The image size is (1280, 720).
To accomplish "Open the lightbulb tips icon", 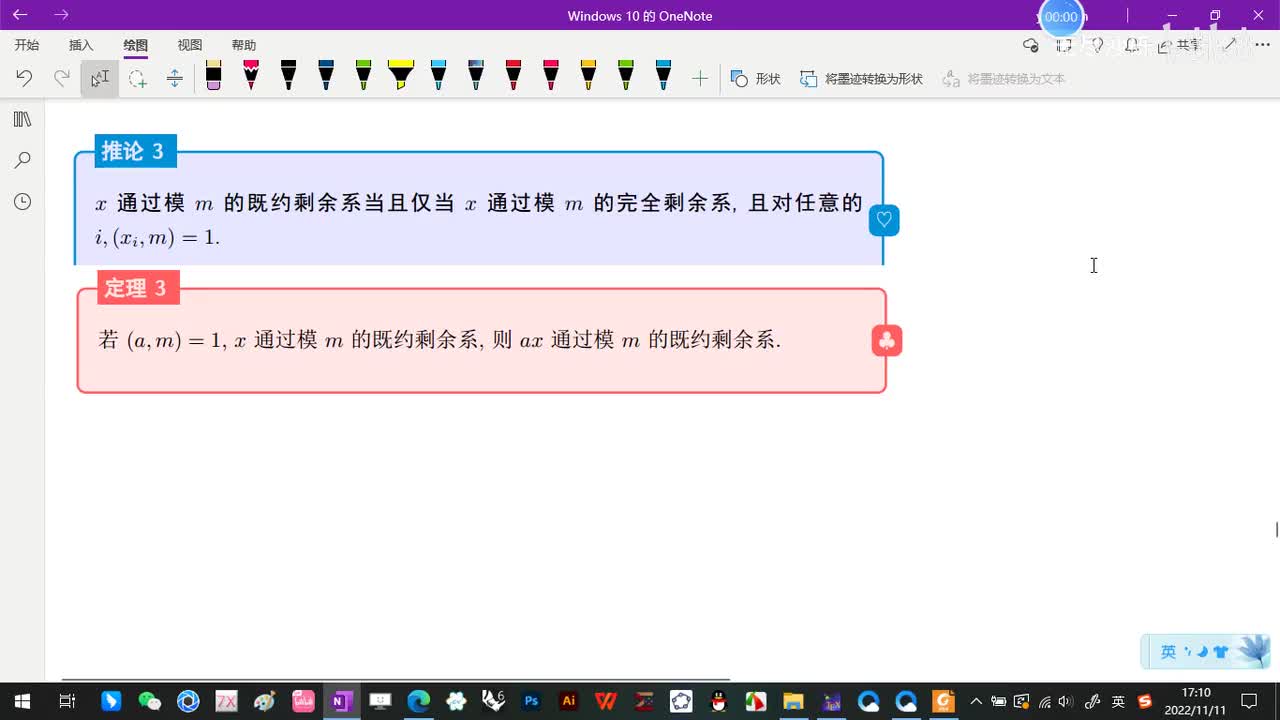I will pyautogui.click(x=1097, y=45).
